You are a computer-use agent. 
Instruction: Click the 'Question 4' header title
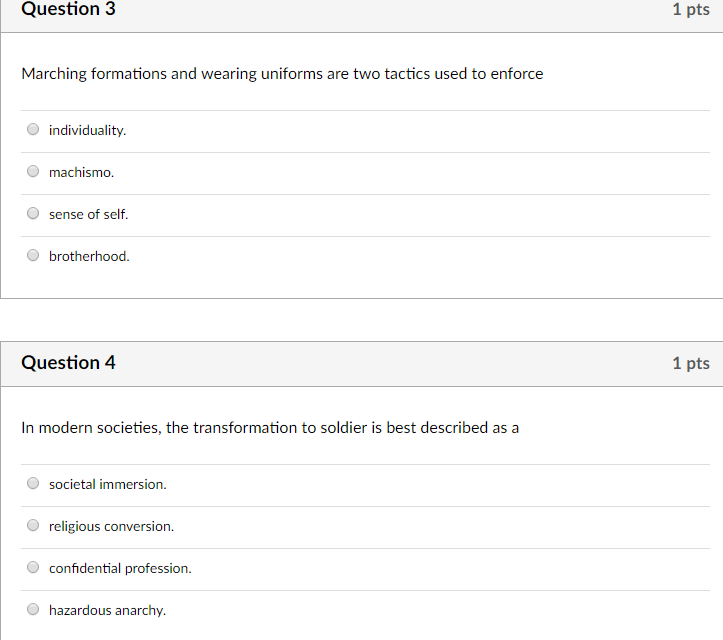point(68,363)
